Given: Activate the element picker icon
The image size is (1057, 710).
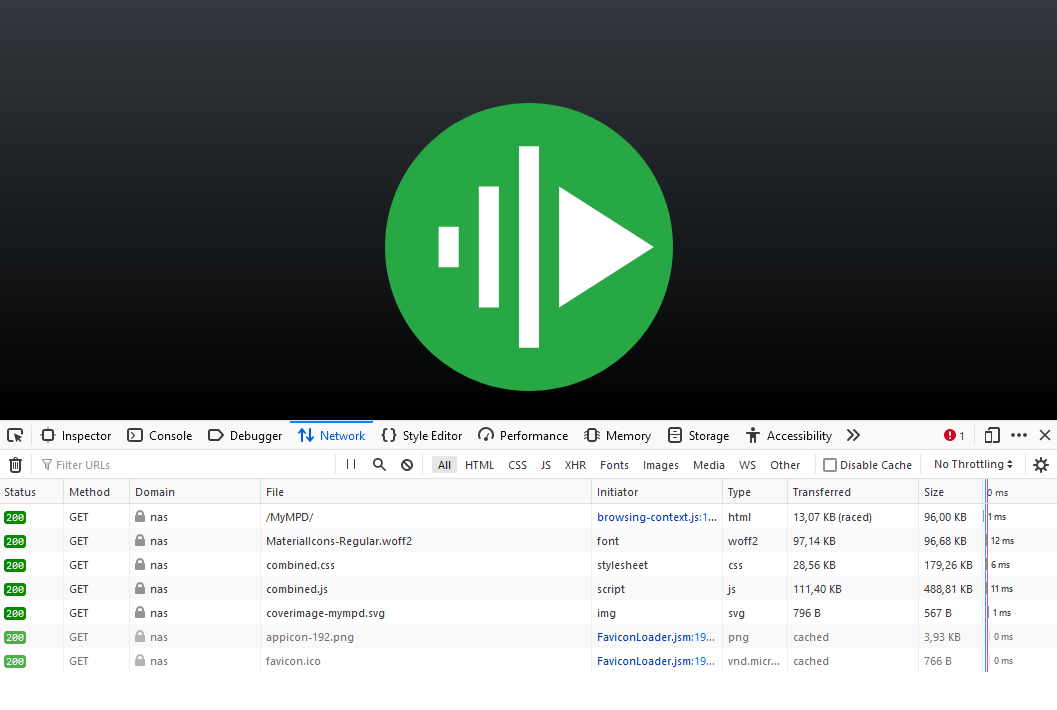Looking at the screenshot, I should coord(15,436).
